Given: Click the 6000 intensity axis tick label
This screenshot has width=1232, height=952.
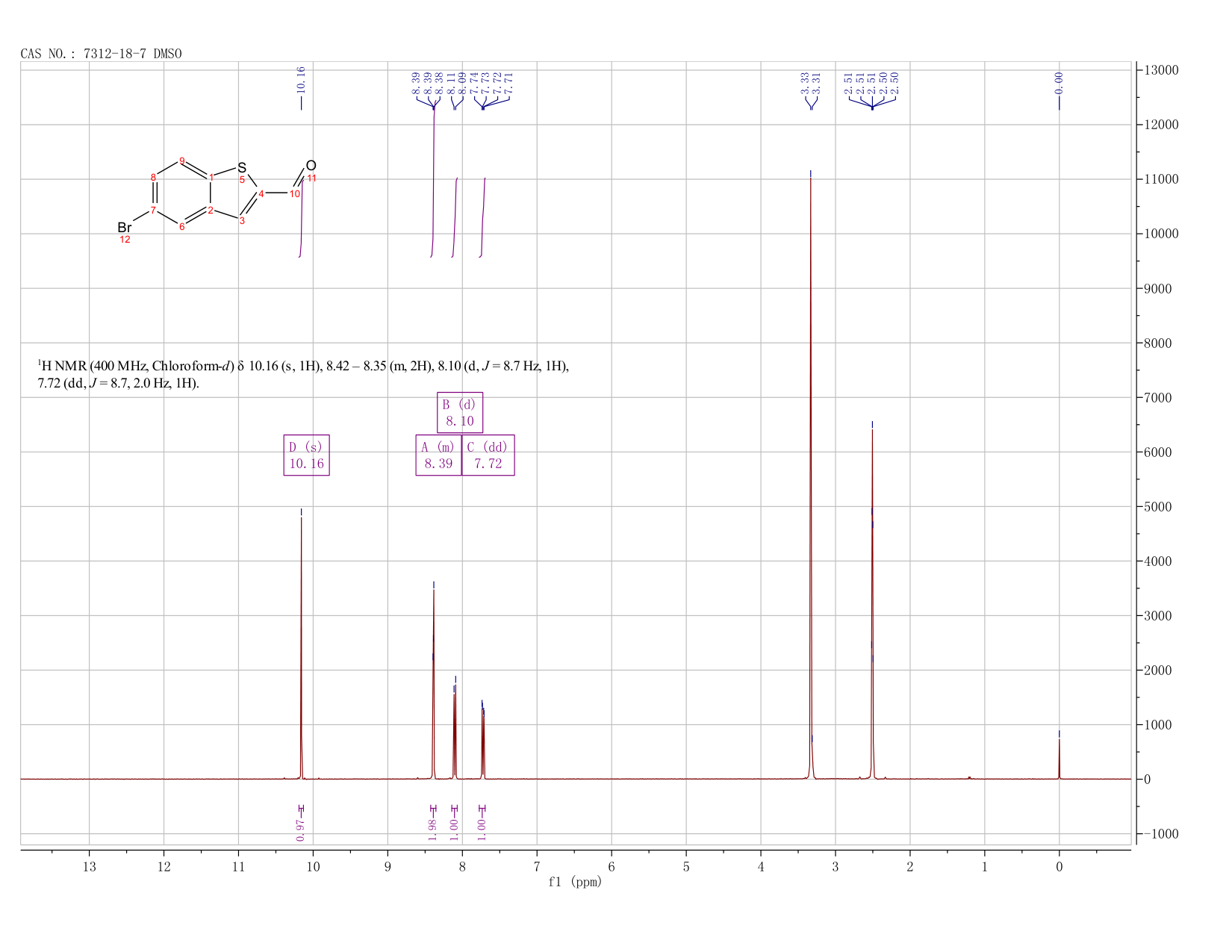Looking at the screenshot, I should [1160, 452].
